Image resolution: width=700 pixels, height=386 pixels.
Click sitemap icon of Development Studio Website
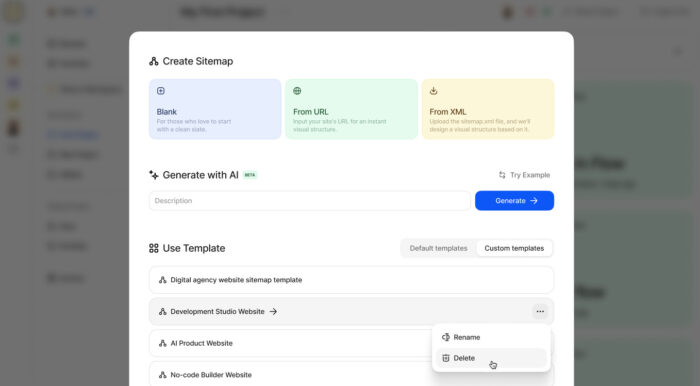tap(162, 311)
